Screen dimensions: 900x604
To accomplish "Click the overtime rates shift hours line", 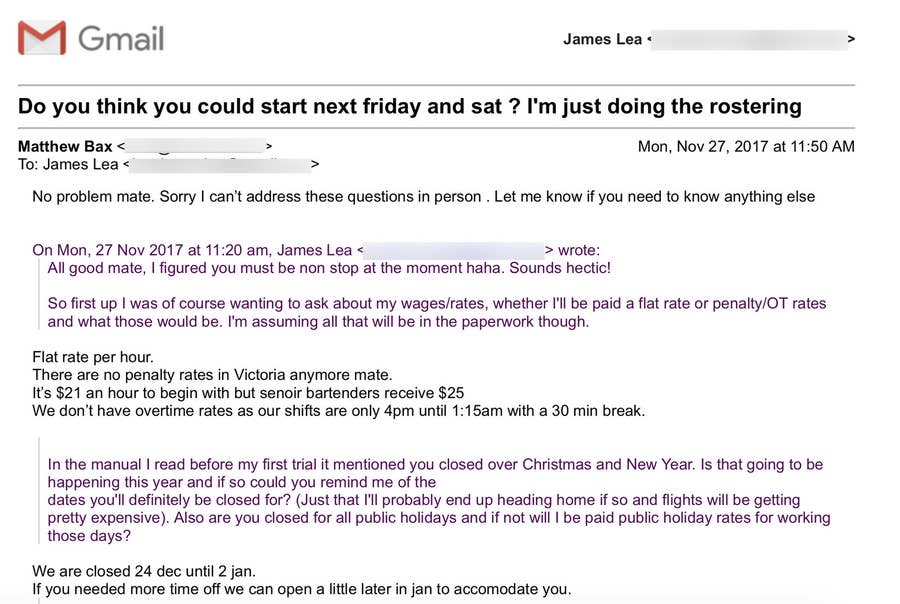I will (339, 411).
